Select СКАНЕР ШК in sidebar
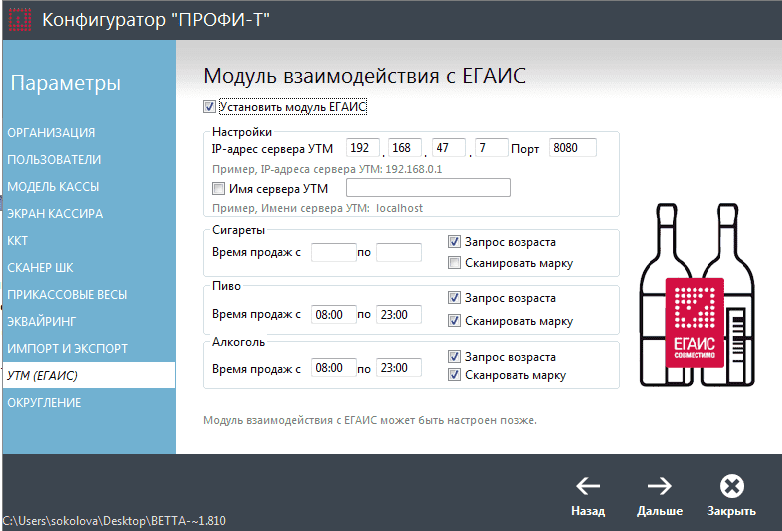782x531 pixels. click(89, 268)
